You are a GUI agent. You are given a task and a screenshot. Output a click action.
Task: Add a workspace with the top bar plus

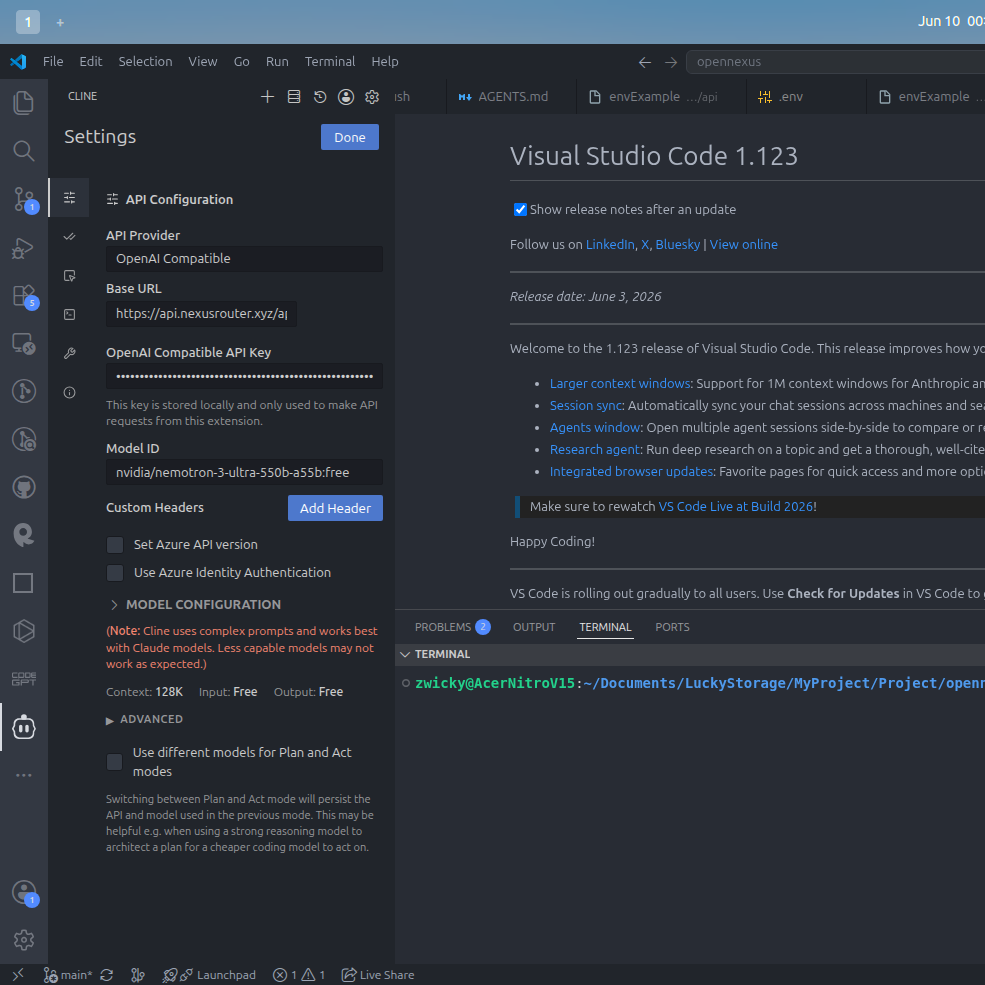[60, 23]
